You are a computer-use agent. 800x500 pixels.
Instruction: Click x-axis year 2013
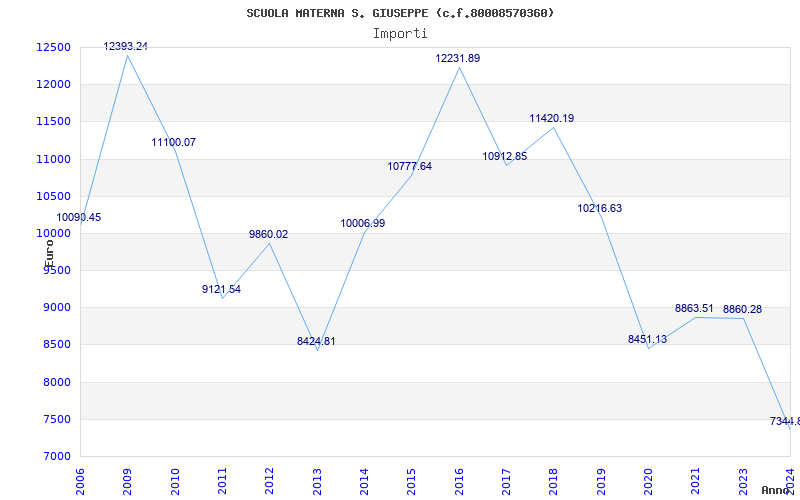(317, 482)
